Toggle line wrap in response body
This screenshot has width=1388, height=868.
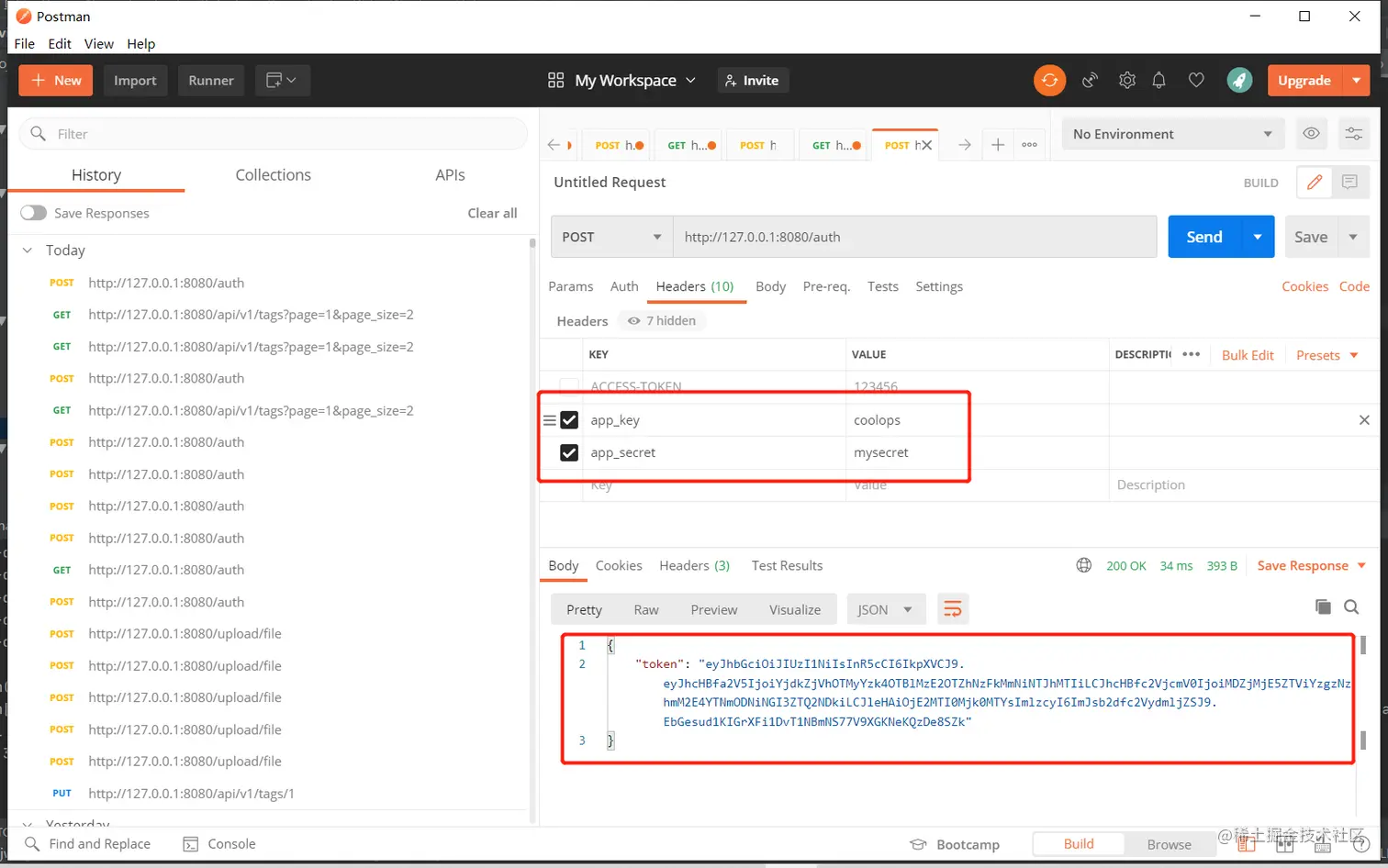coord(953,609)
